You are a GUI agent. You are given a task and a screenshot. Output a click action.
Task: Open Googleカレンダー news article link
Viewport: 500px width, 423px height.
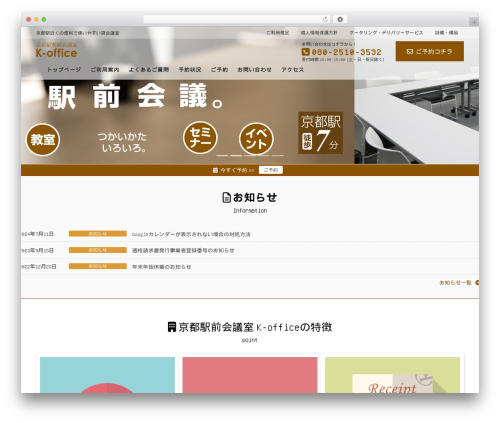pyautogui.click(x=191, y=234)
